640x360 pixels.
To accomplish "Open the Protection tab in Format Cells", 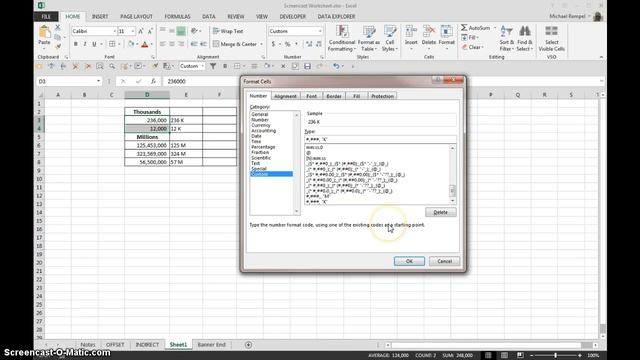I will pos(382,96).
